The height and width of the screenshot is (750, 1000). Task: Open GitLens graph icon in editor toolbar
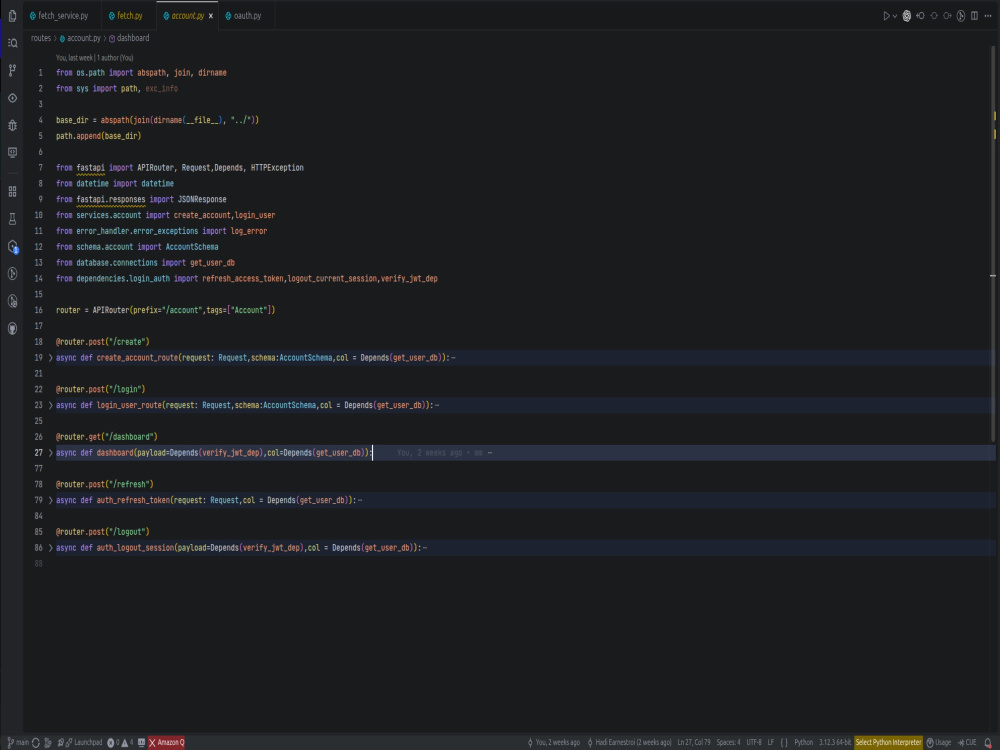960,16
